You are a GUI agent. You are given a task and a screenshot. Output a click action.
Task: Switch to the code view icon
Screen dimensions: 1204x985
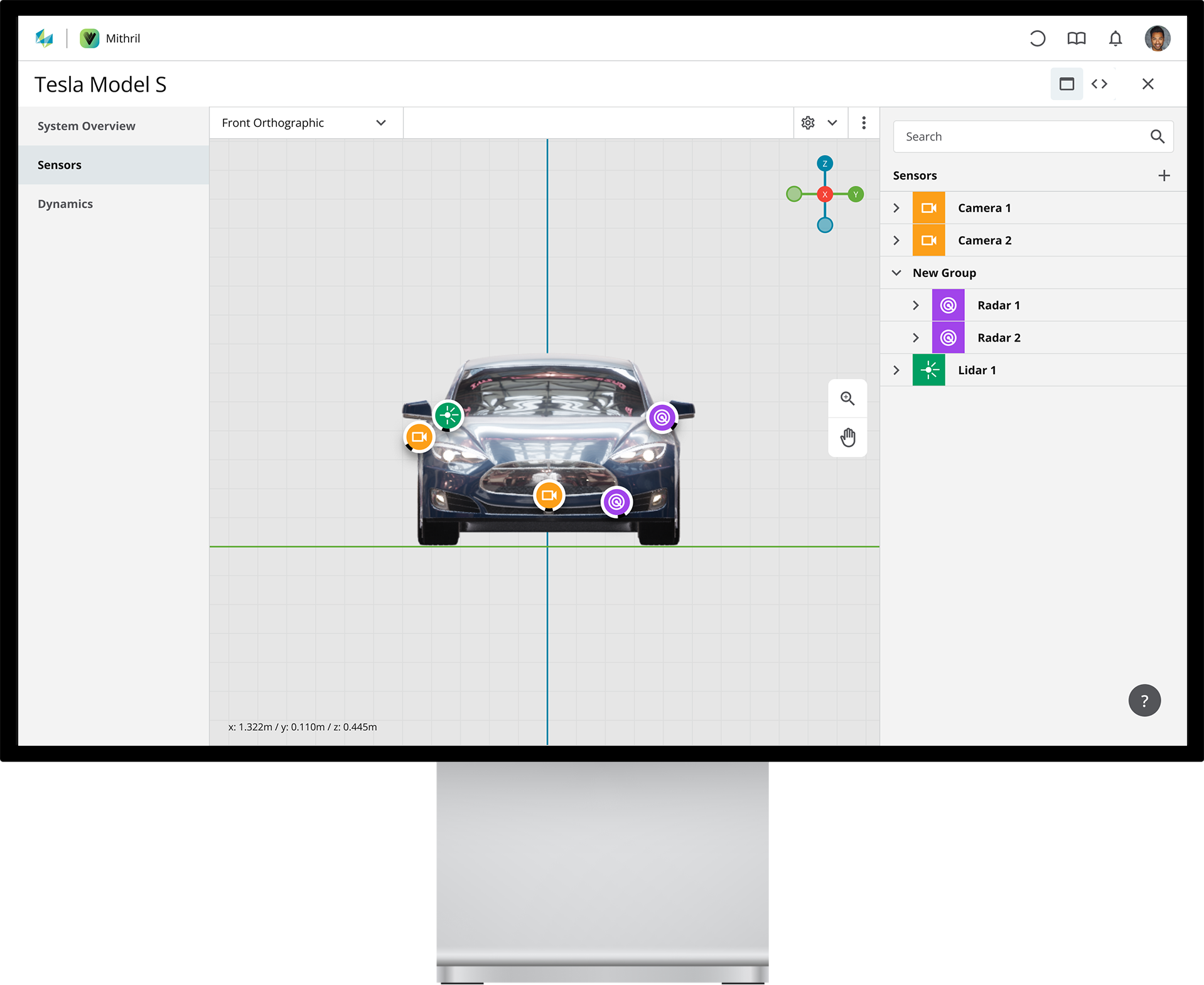click(x=1099, y=83)
